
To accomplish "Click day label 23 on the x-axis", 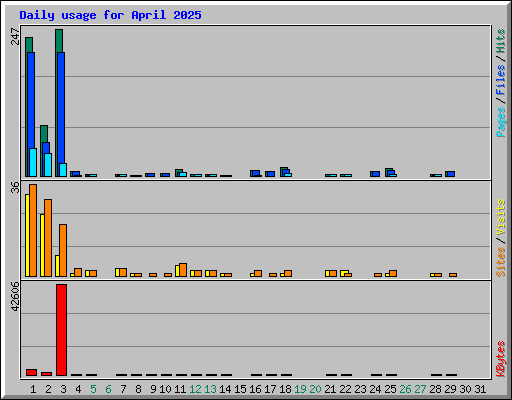I will pyautogui.click(x=360, y=389).
